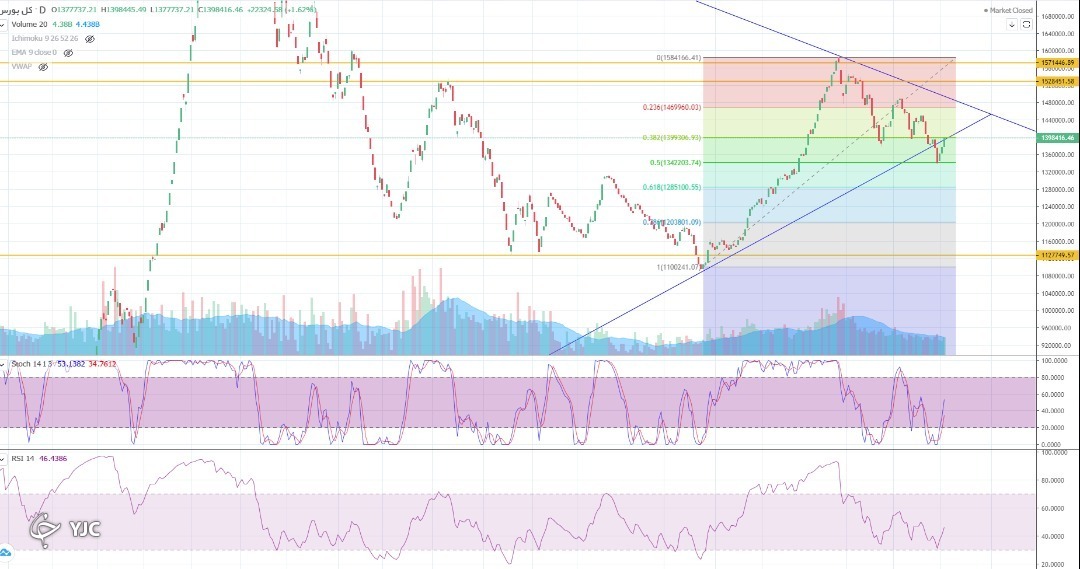Viewport: 1080px width, 569px height.
Task: Click the scroll-to-latest down arrow button
Action: 1012,25
